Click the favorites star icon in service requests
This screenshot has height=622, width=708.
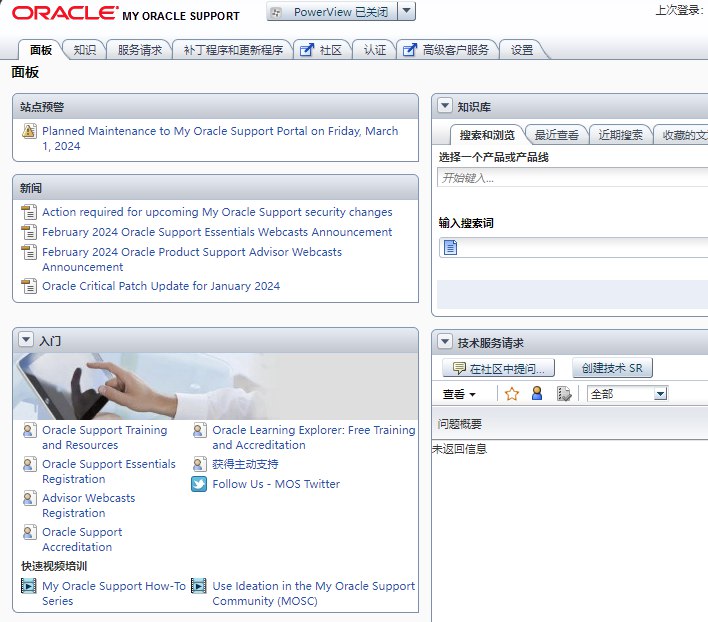click(x=512, y=394)
